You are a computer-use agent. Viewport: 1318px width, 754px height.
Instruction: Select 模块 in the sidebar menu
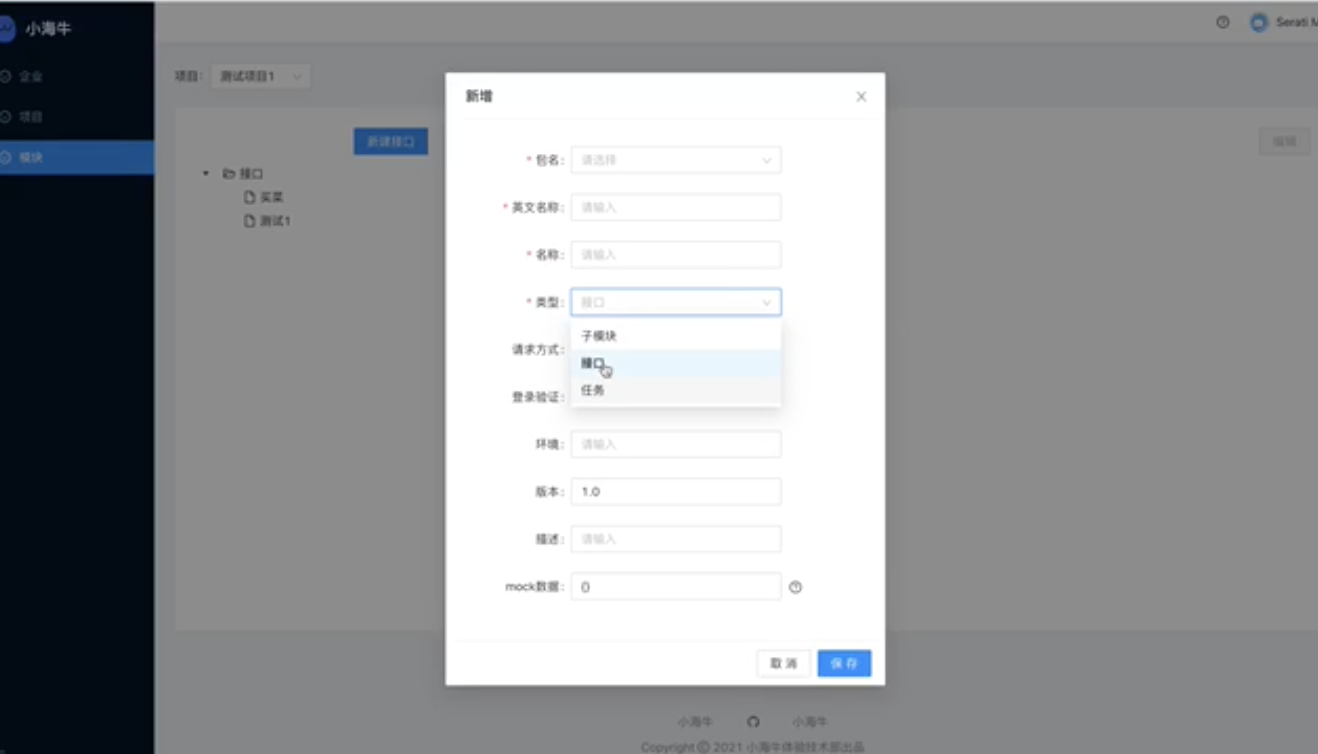pos(77,157)
